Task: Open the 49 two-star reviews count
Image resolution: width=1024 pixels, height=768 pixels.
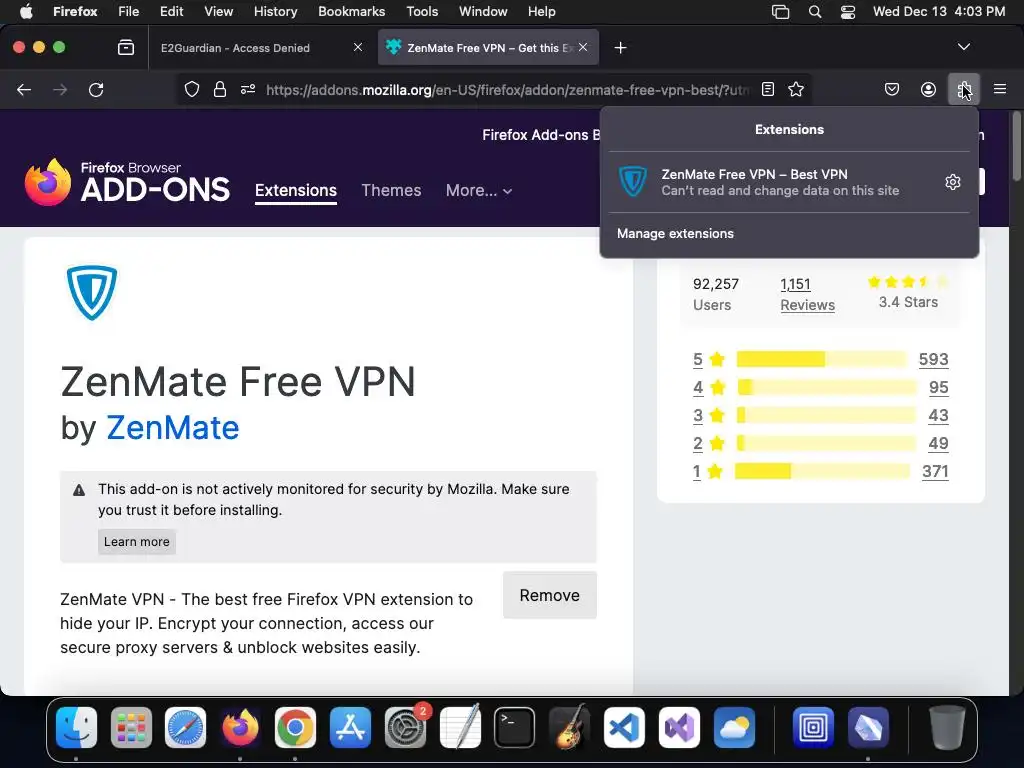Action: click(938, 443)
